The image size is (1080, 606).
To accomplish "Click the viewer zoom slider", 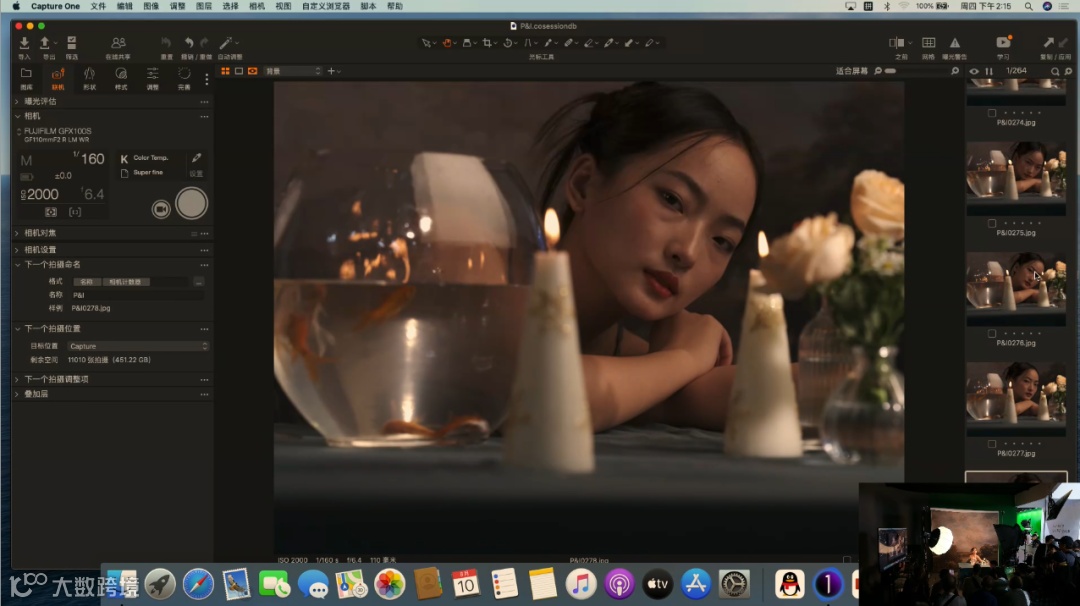I will (x=916, y=71).
